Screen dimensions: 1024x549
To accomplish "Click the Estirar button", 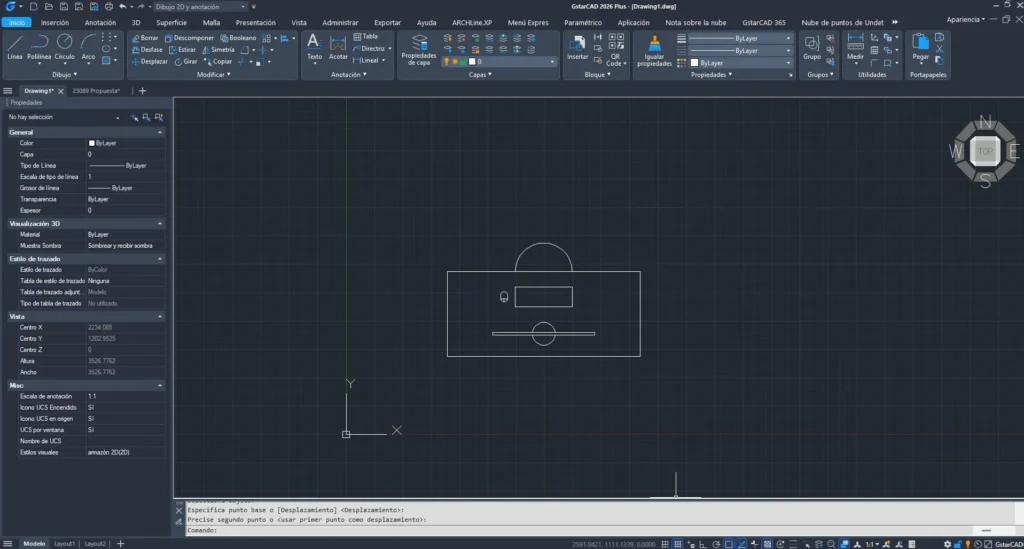I will [x=182, y=50].
